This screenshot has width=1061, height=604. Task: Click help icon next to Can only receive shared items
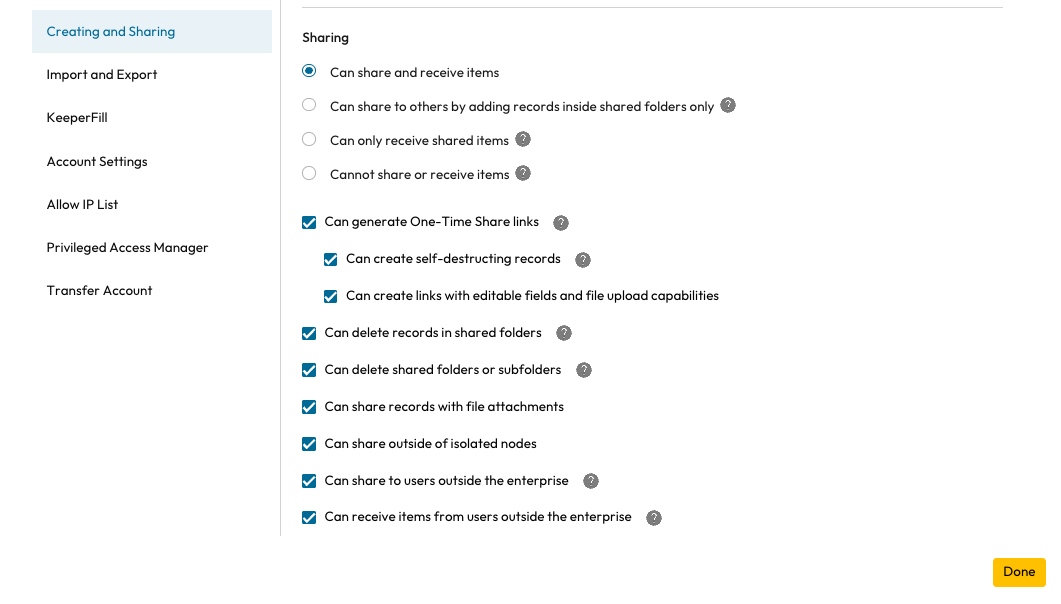[x=523, y=139]
